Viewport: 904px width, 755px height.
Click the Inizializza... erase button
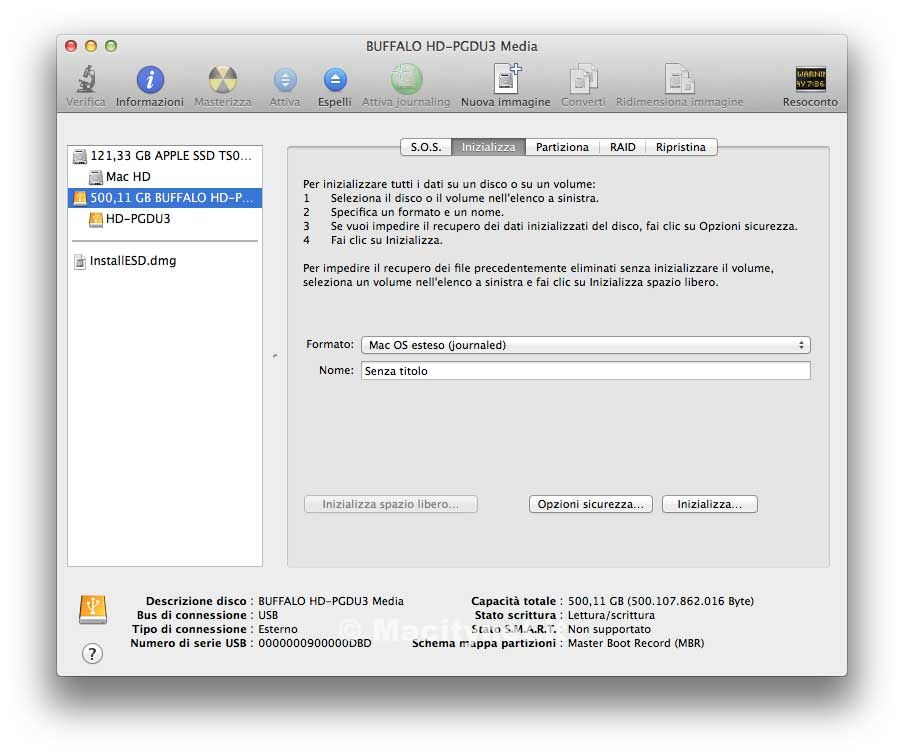[x=710, y=504]
